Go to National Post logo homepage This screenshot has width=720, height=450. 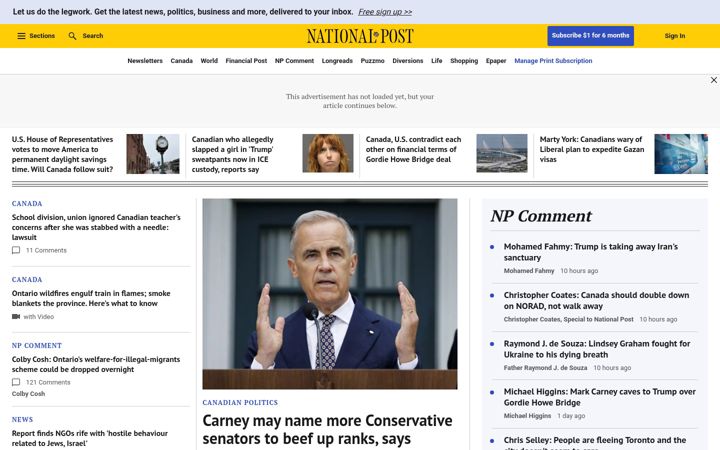(x=360, y=36)
